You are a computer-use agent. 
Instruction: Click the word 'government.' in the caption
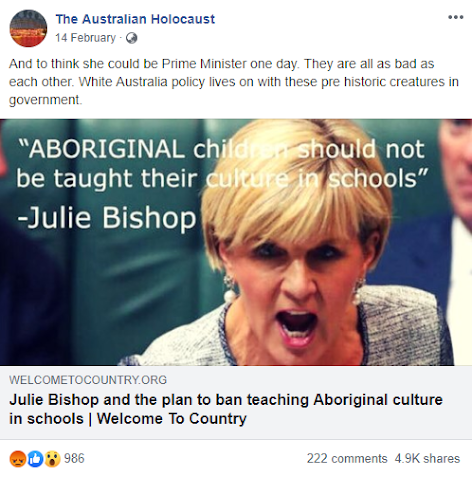[45, 100]
